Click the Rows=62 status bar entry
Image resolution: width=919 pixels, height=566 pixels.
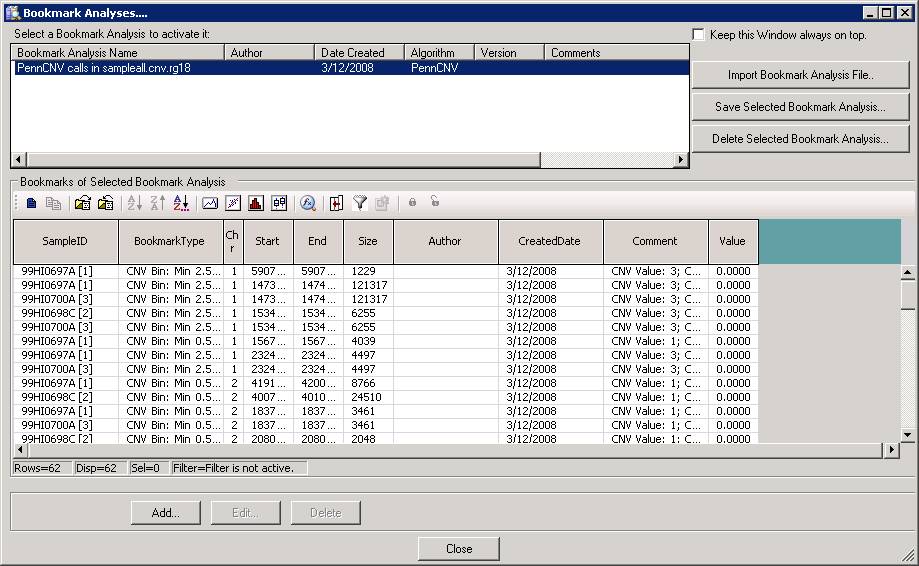pyautogui.click(x=43, y=468)
